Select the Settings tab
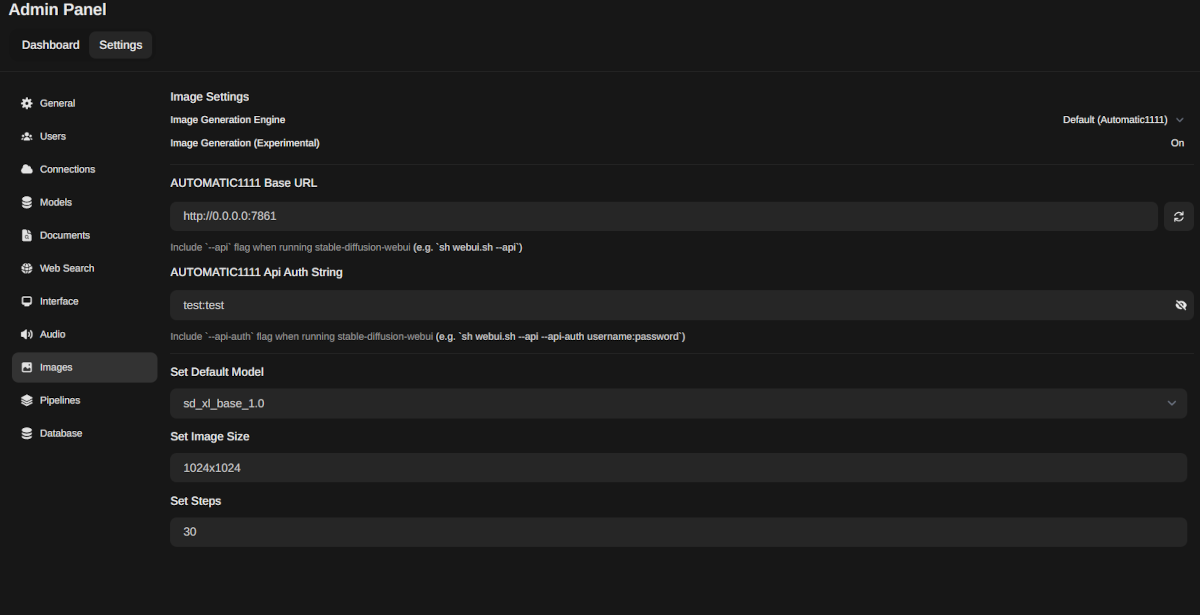This screenshot has width=1200, height=615. tap(120, 45)
